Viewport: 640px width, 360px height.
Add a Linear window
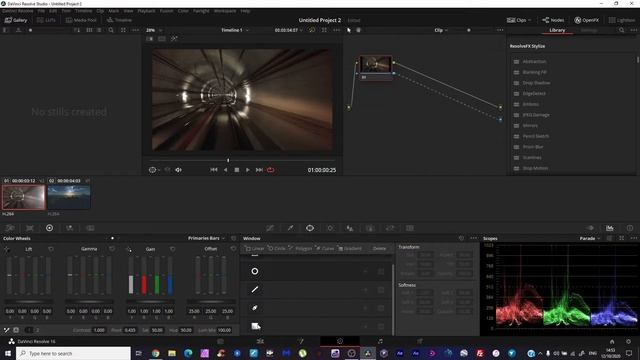click(x=254, y=248)
